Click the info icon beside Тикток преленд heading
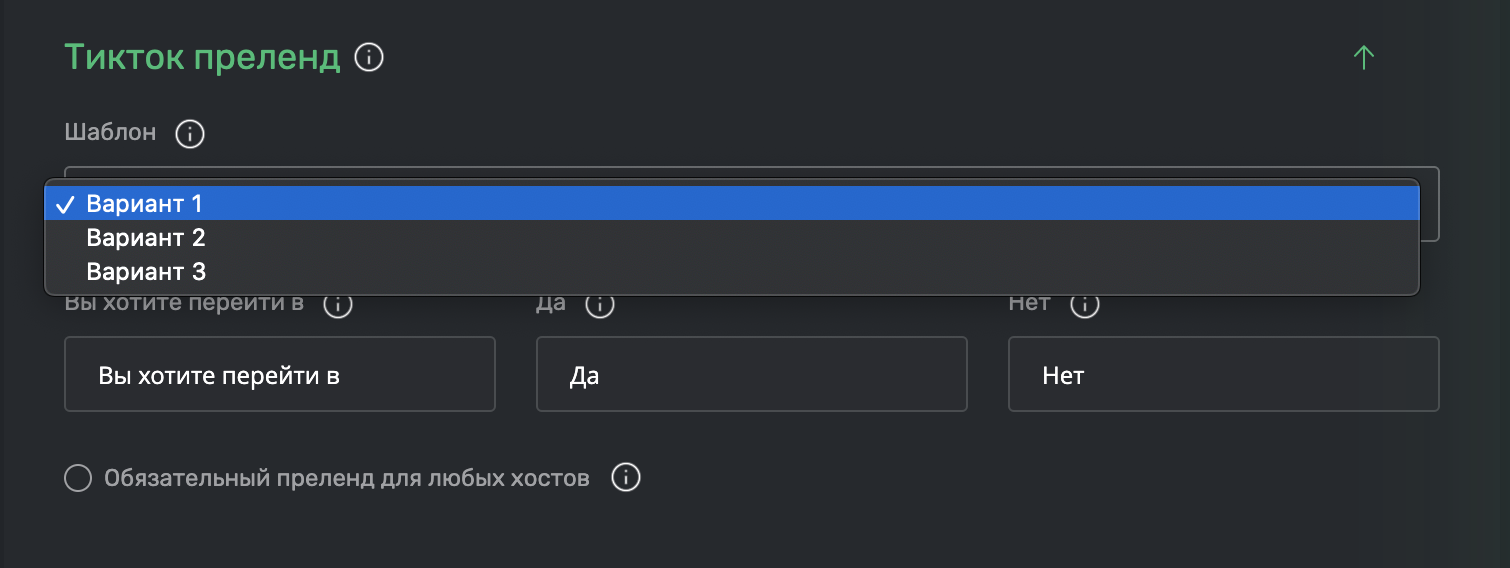1510x568 pixels. click(x=370, y=58)
